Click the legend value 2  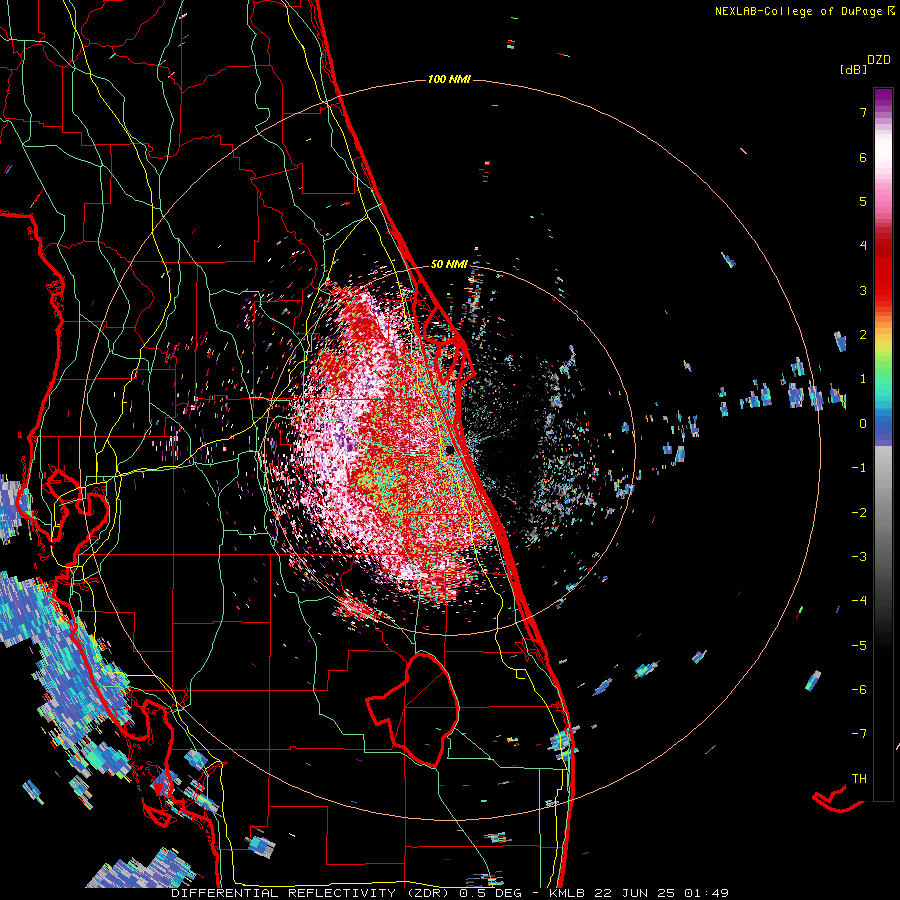pos(863,335)
